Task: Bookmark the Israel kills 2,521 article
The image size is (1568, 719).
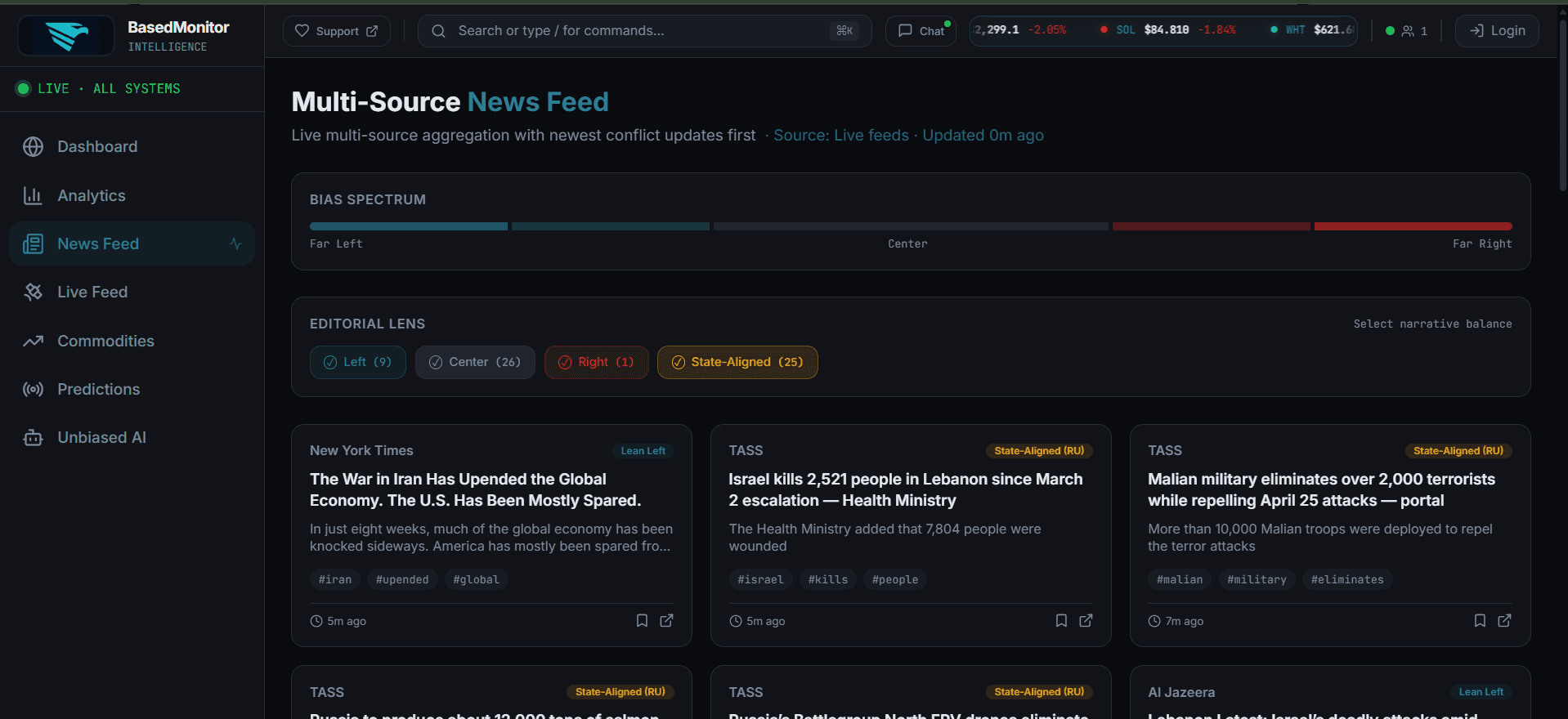Action: click(1061, 621)
